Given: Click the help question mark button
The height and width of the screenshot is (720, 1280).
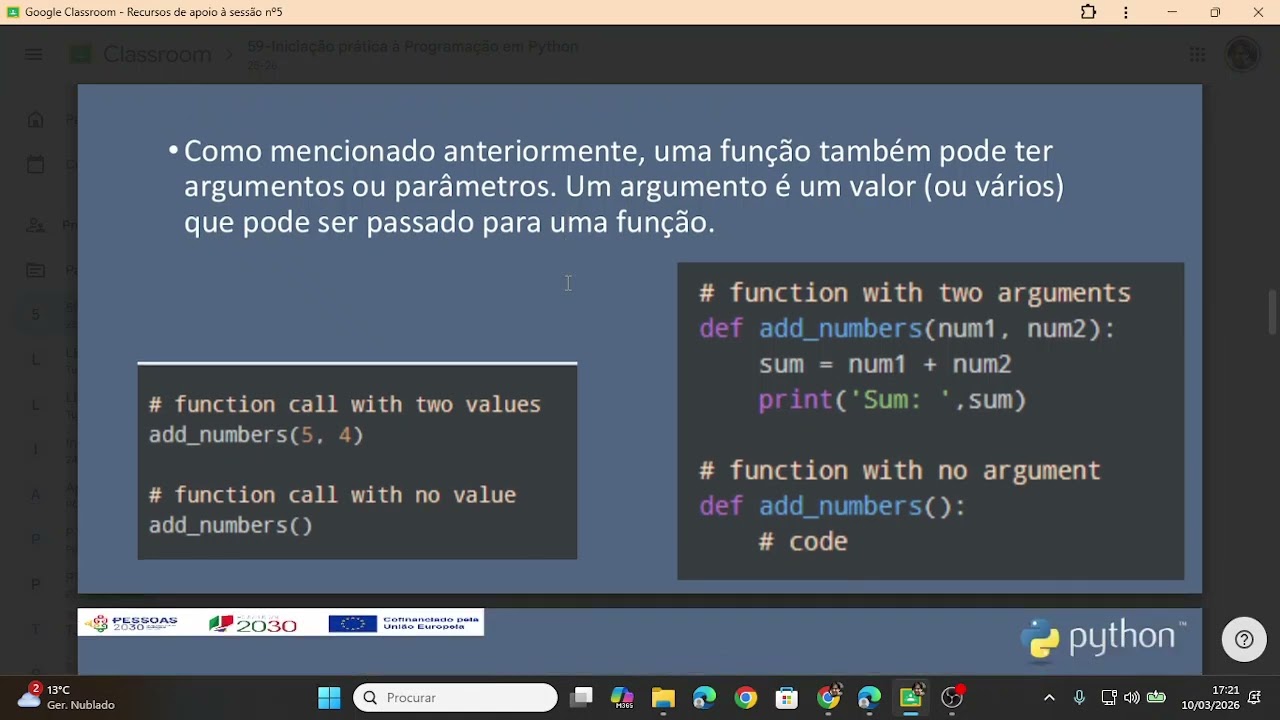Looking at the screenshot, I should (1244, 640).
